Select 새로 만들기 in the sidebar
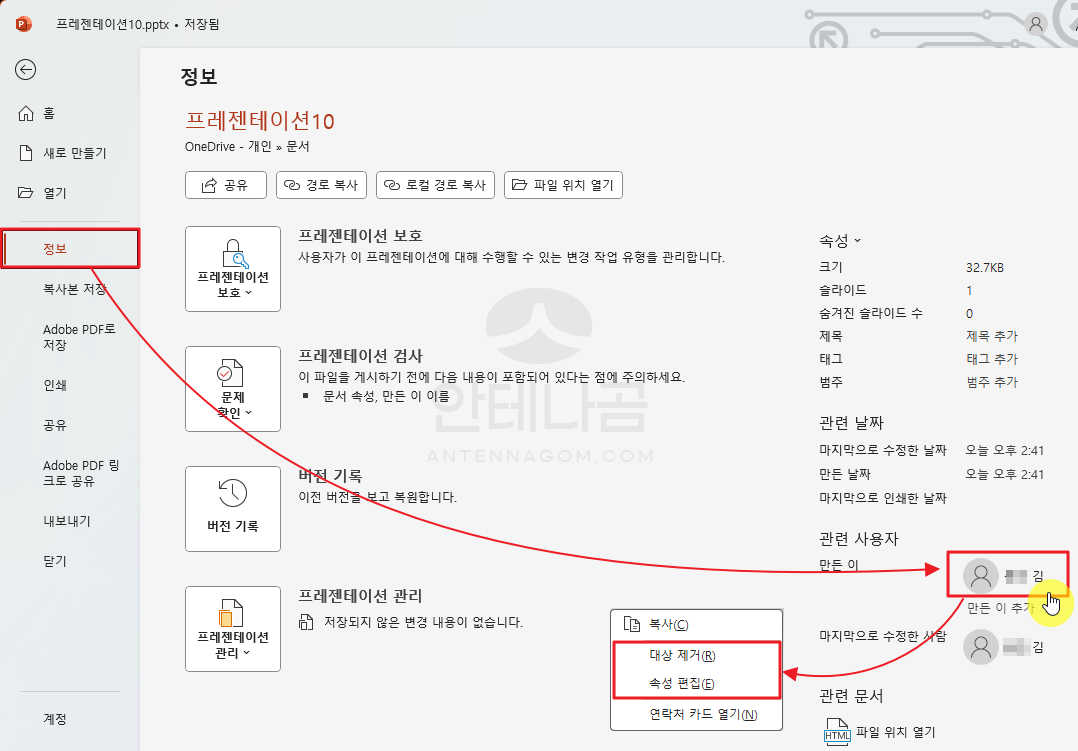Screen dimensions: 1078x751 click(x=63, y=153)
